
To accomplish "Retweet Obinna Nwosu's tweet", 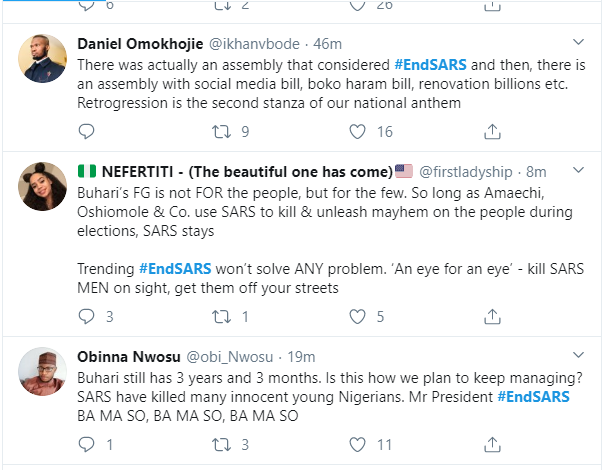I will click(221, 443).
